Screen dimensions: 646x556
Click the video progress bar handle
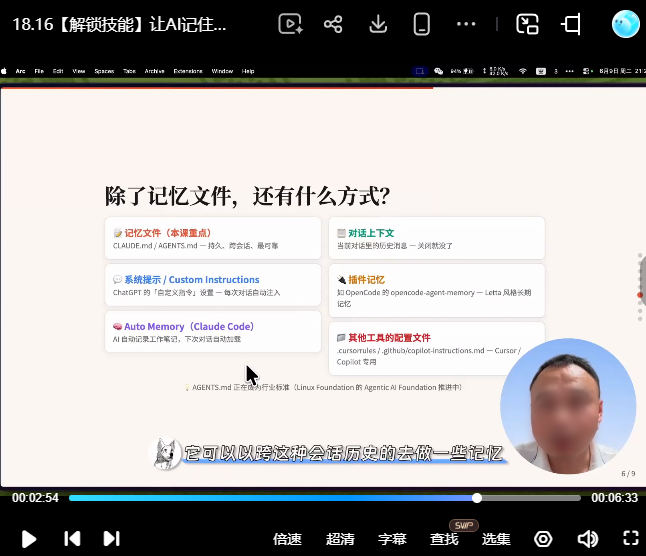[x=477, y=498]
